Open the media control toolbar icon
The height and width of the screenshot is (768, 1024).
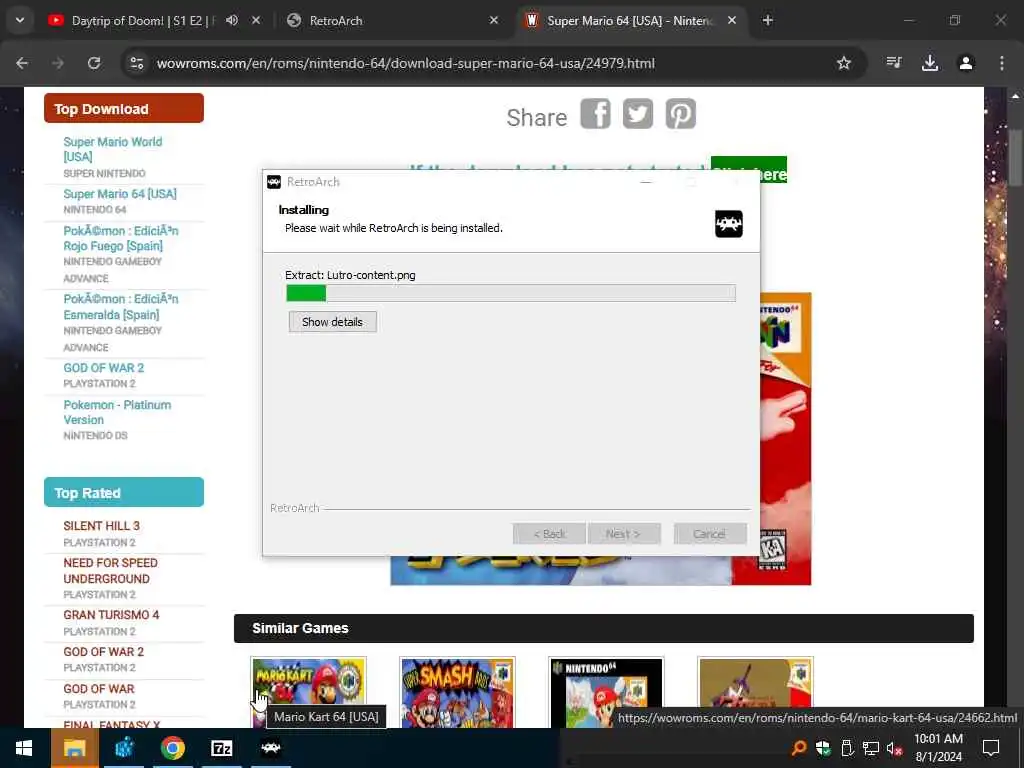pyautogui.click(x=893, y=63)
